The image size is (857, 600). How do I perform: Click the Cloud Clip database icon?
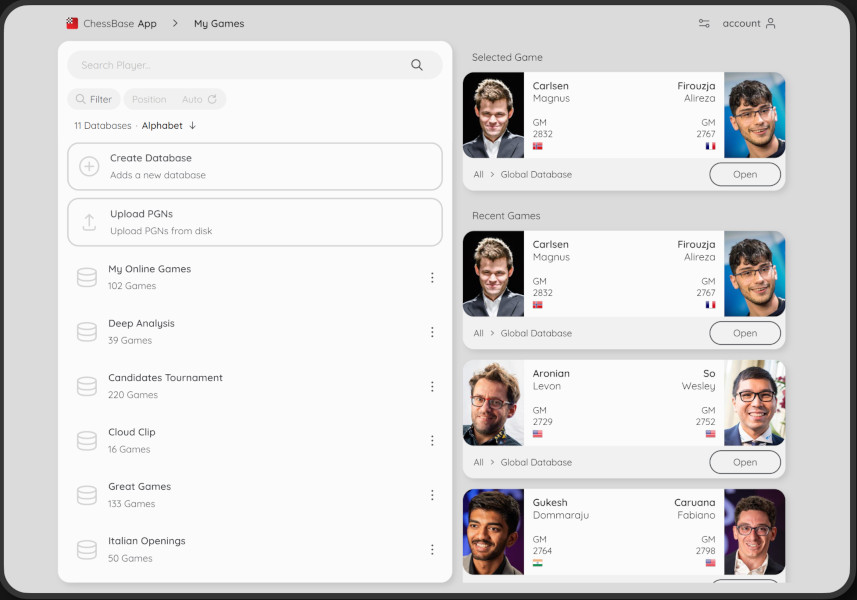(x=87, y=441)
